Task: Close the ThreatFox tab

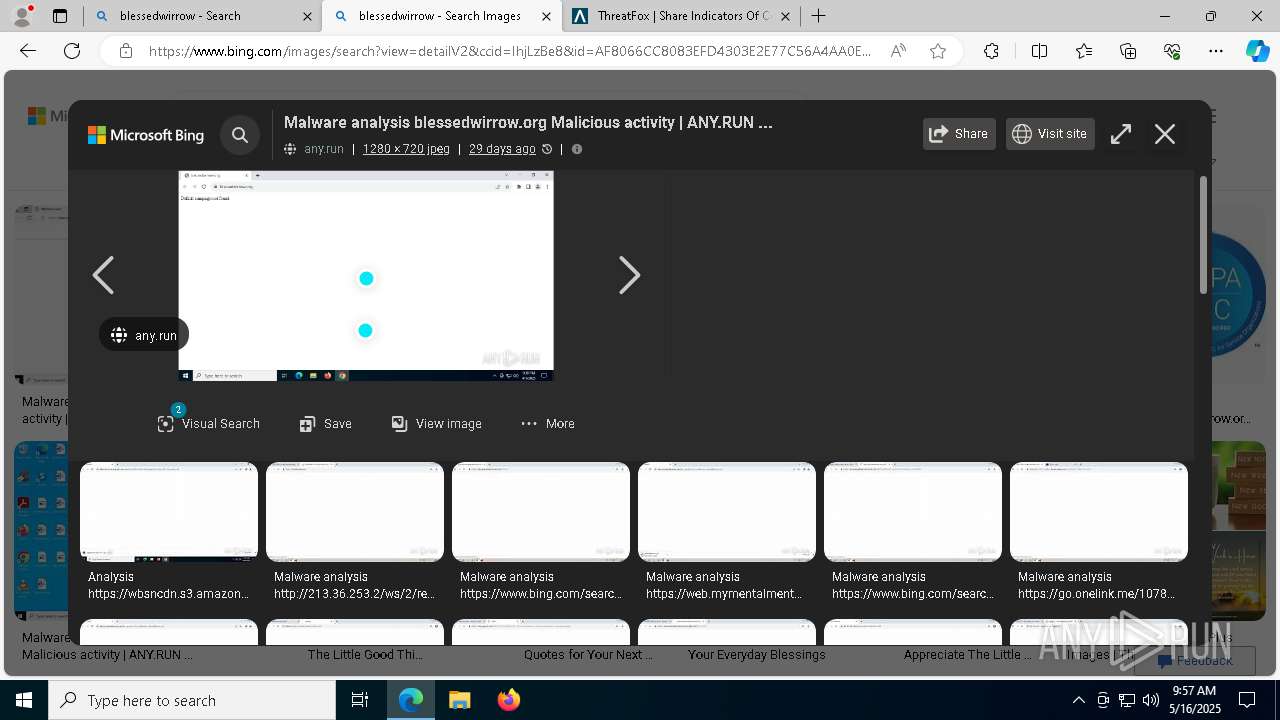Action: 785,16
